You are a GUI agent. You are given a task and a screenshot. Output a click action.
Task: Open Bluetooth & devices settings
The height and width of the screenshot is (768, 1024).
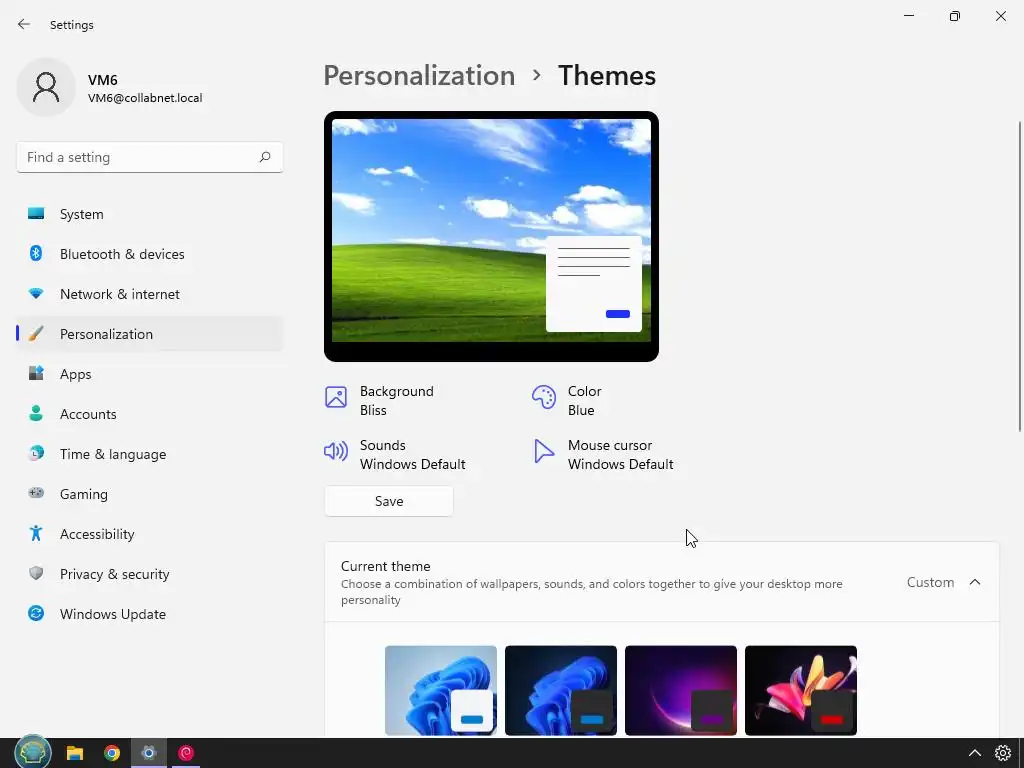(150, 253)
